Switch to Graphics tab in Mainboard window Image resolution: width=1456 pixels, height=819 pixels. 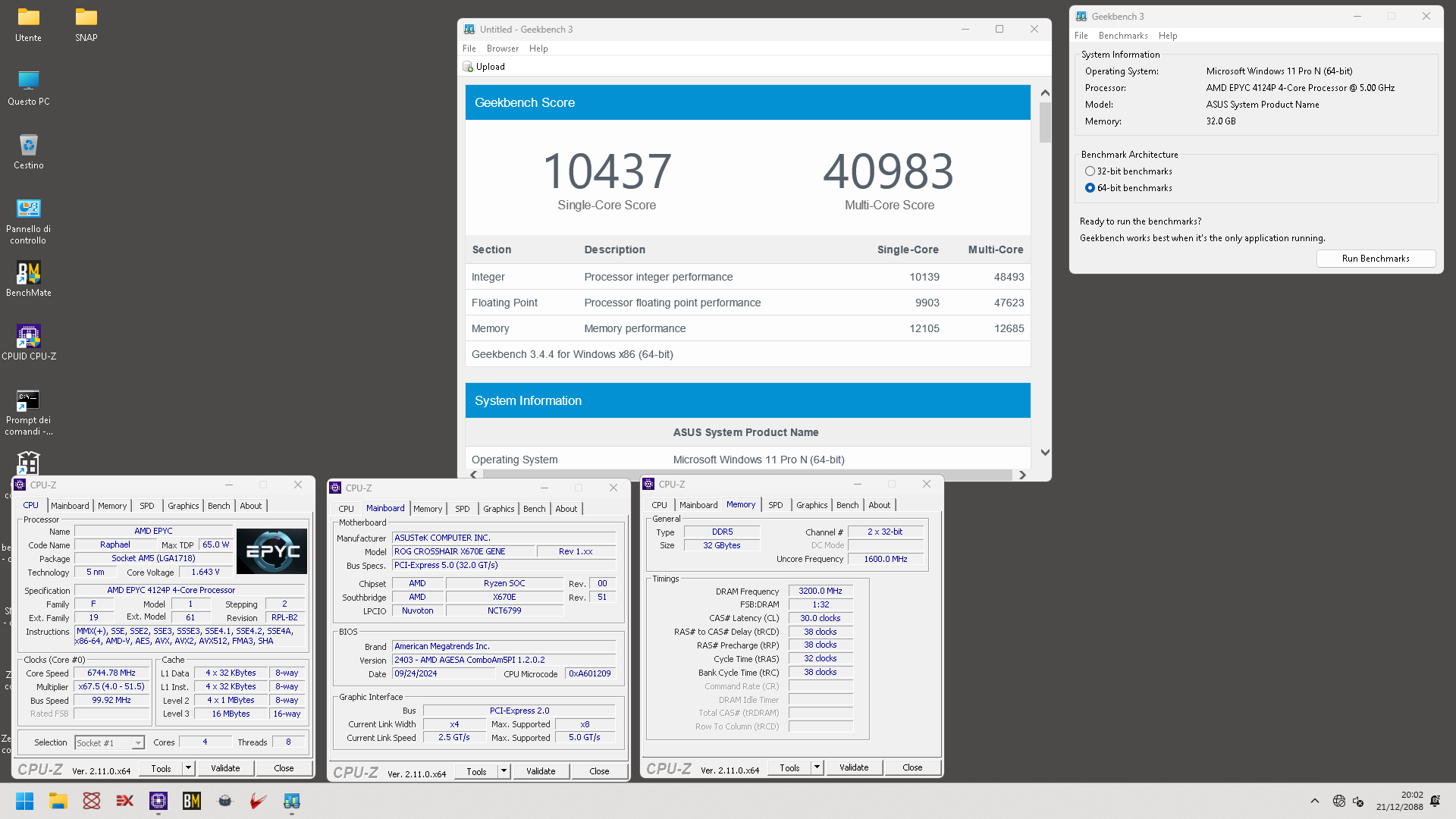[499, 509]
